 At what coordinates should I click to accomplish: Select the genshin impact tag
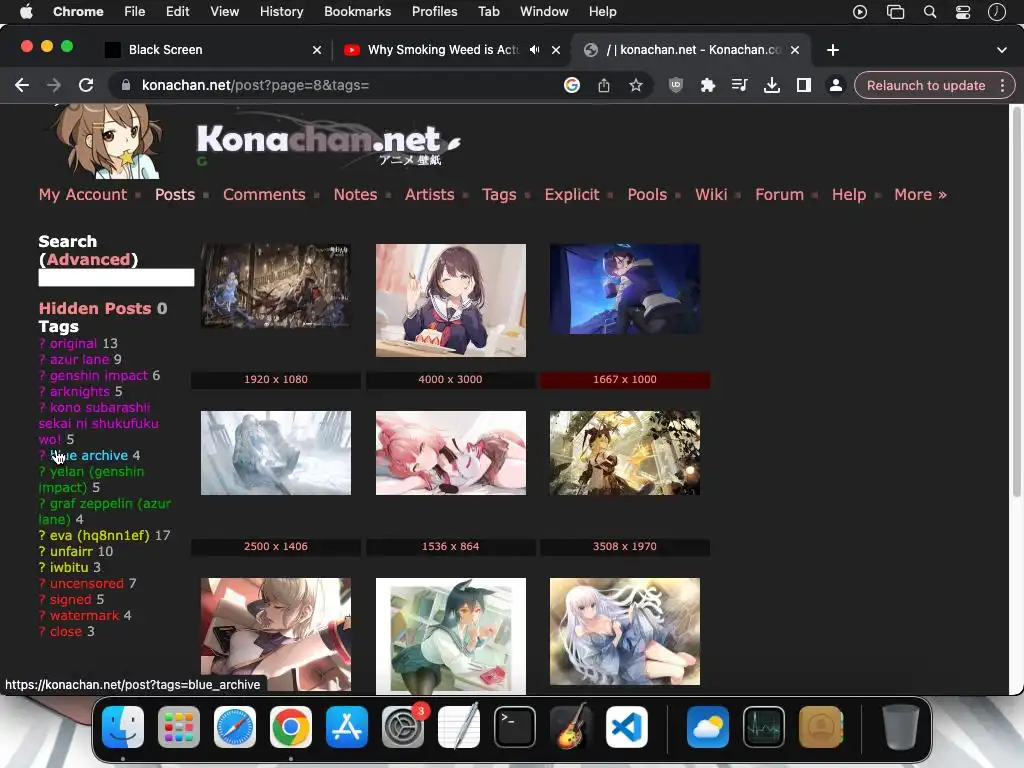(99, 376)
